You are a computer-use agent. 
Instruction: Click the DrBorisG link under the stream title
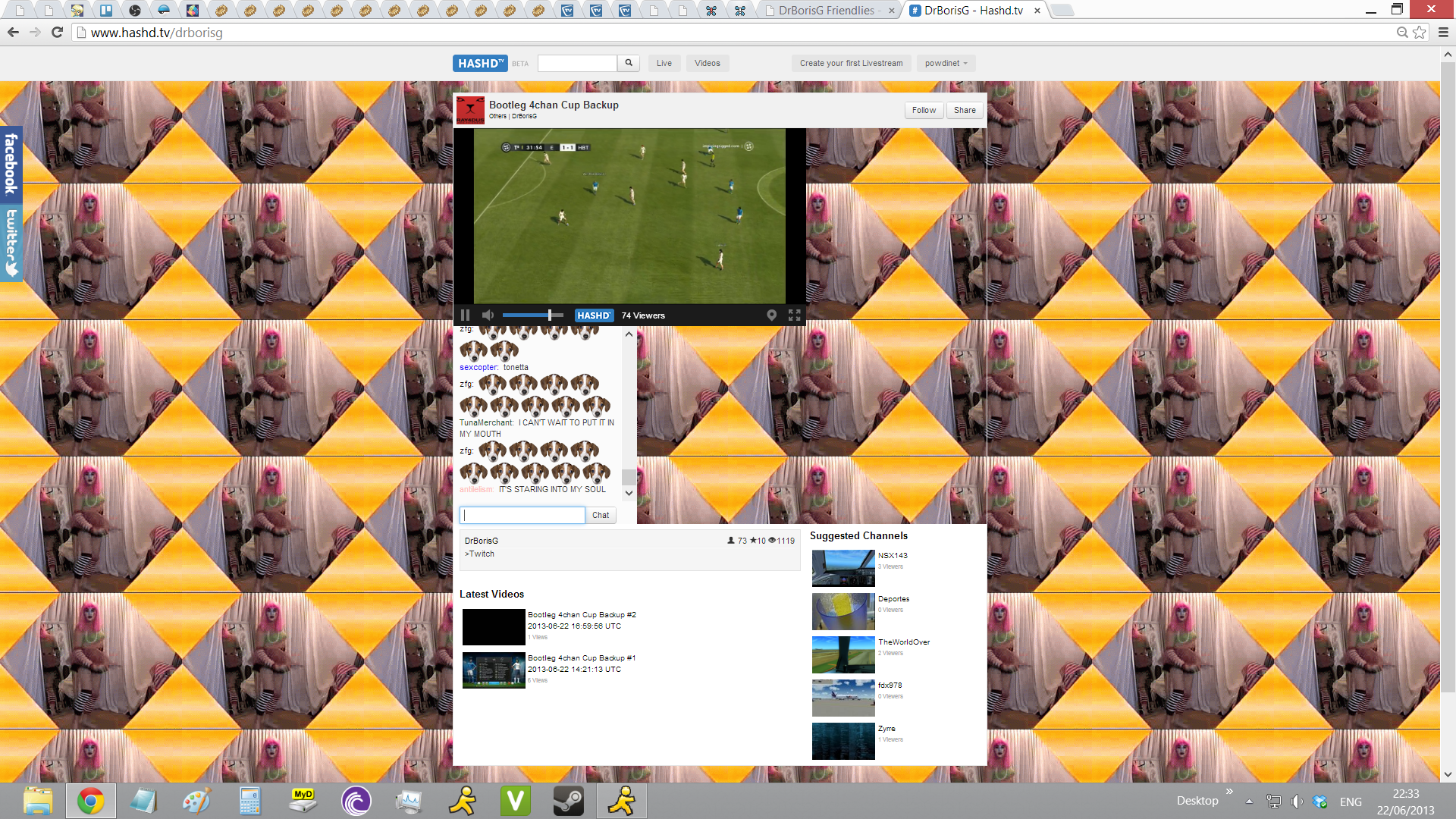click(x=524, y=116)
